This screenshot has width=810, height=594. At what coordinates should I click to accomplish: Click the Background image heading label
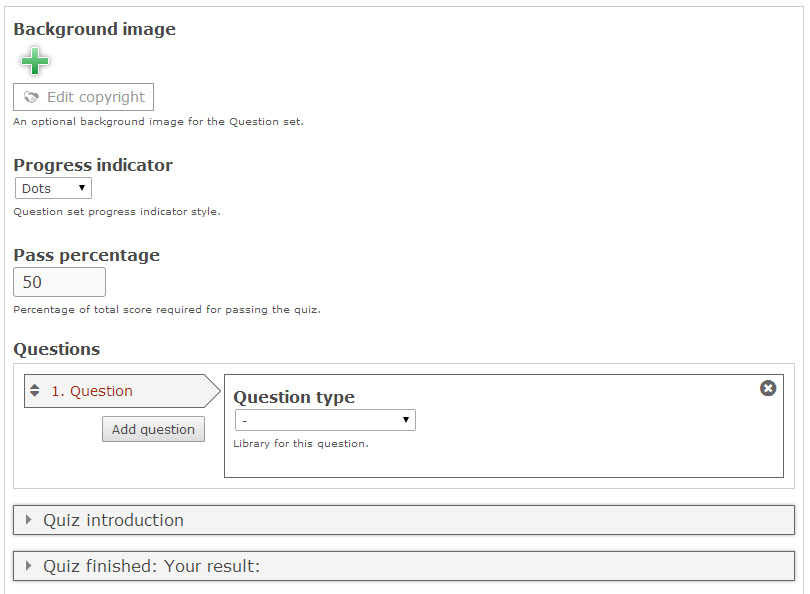tap(94, 29)
